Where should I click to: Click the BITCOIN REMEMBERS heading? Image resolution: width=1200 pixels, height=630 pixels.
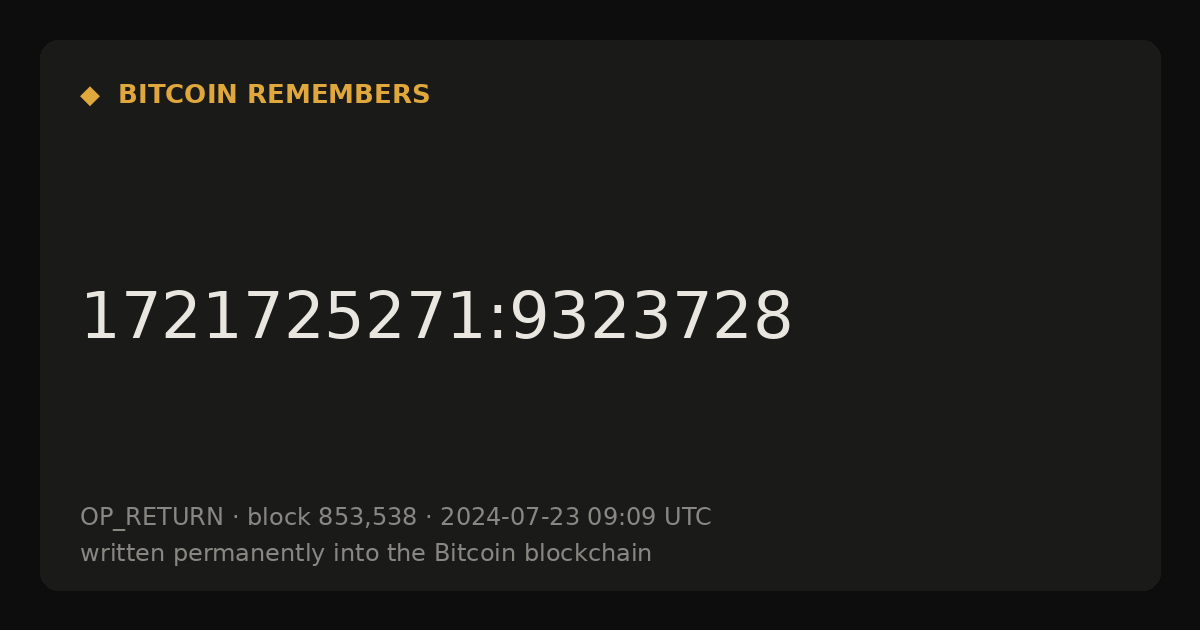[274, 95]
